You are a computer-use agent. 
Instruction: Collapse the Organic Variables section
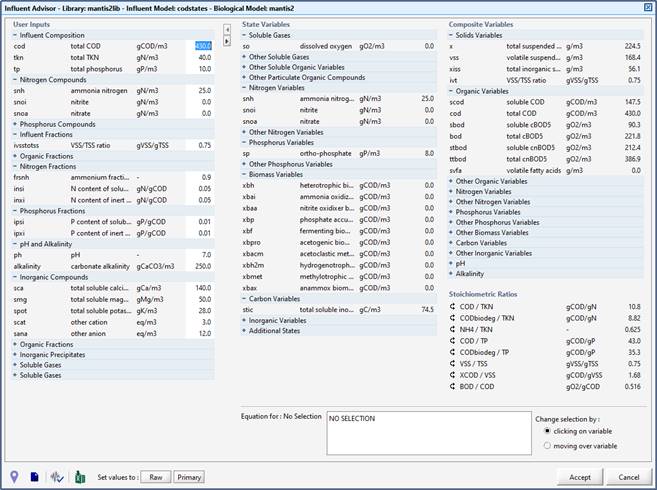(x=451, y=91)
